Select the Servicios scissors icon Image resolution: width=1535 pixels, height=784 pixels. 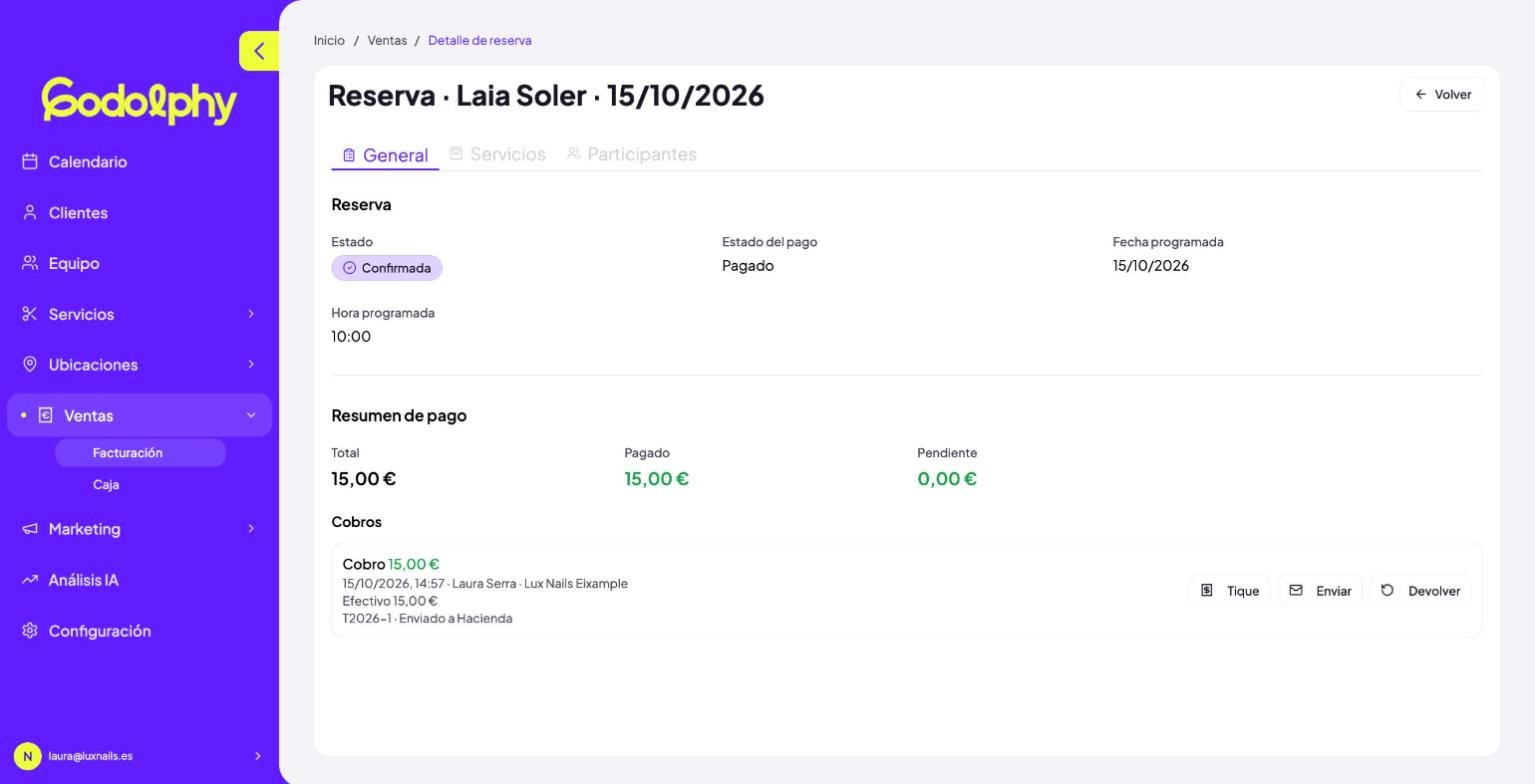coord(30,314)
